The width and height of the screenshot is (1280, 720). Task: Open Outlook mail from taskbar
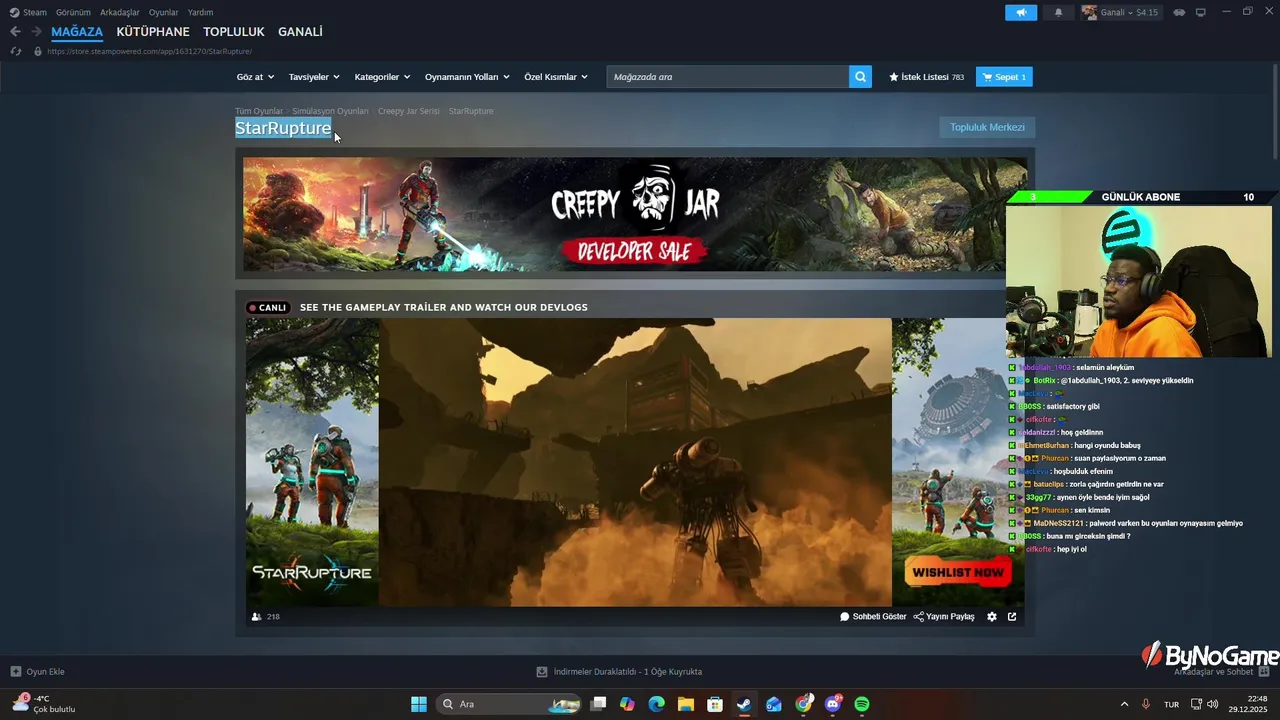click(774, 704)
